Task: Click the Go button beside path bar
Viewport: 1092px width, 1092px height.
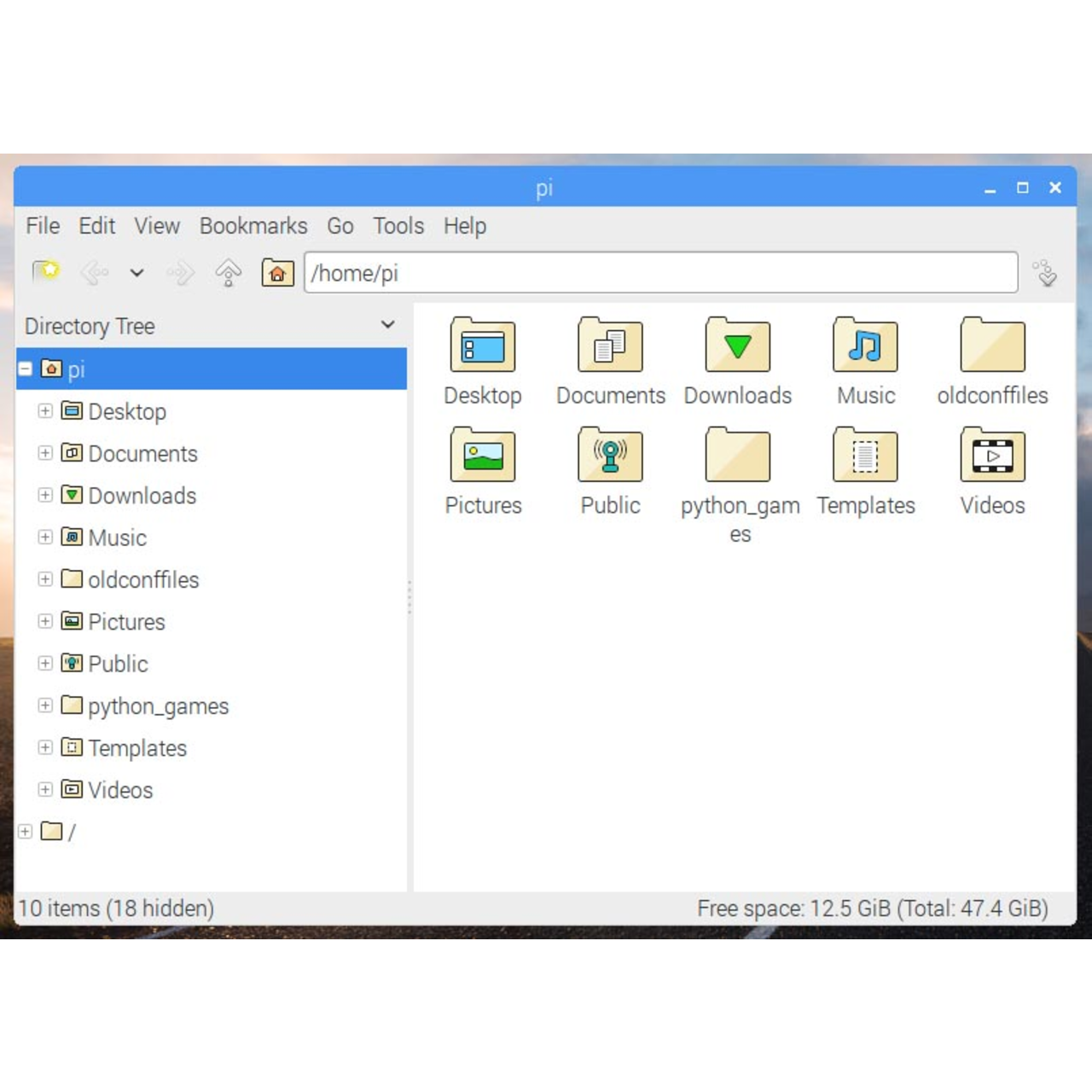Action: (x=1045, y=273)
